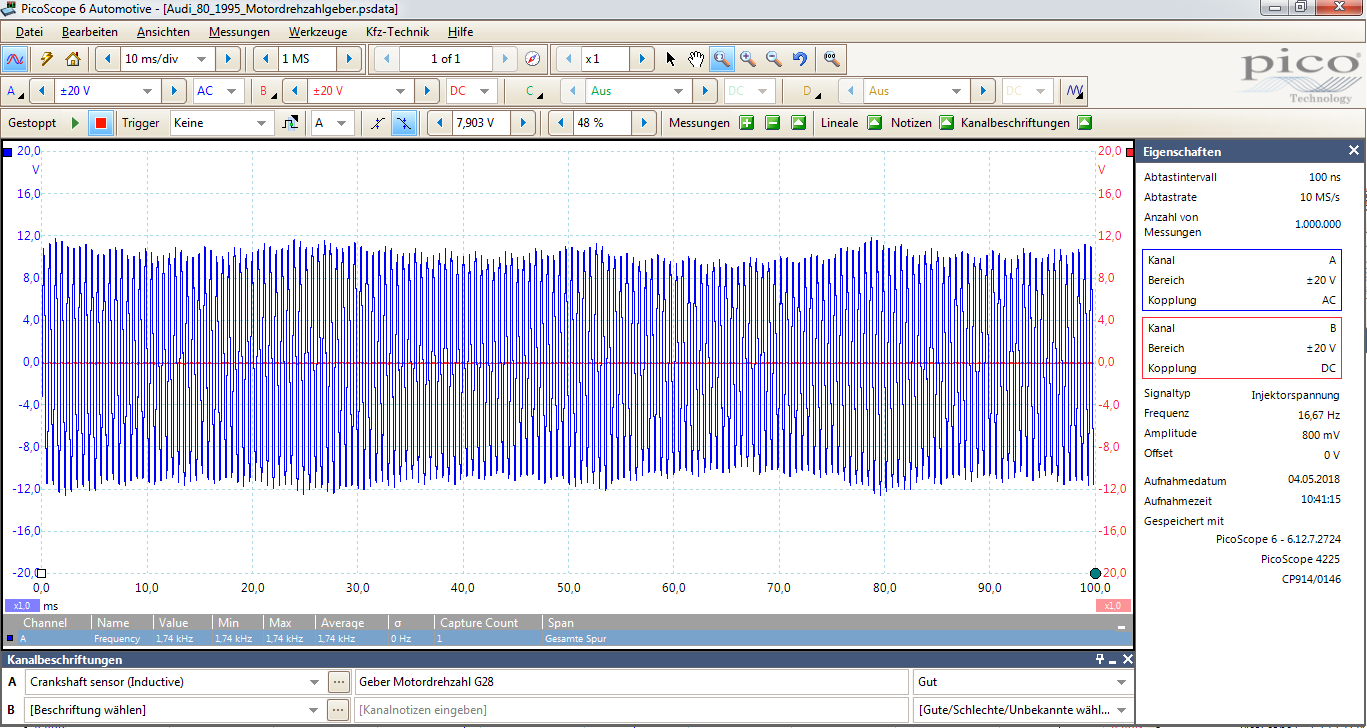Open the math channels waveform icon

pyautogui.click(x=1075, y=91)
